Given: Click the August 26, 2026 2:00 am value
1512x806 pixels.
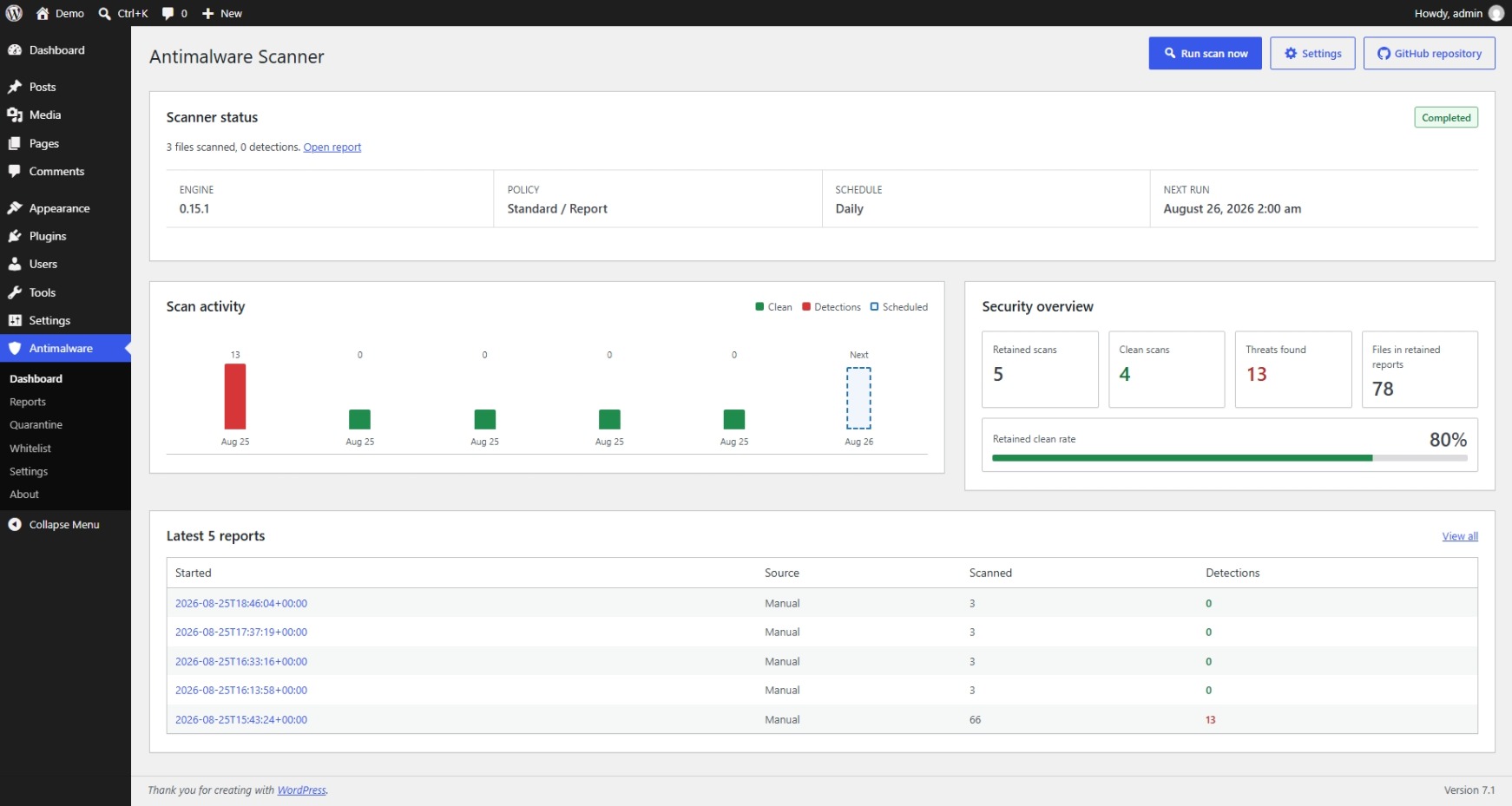Looking at the screenshot, I should click(x=1232, y=209).
